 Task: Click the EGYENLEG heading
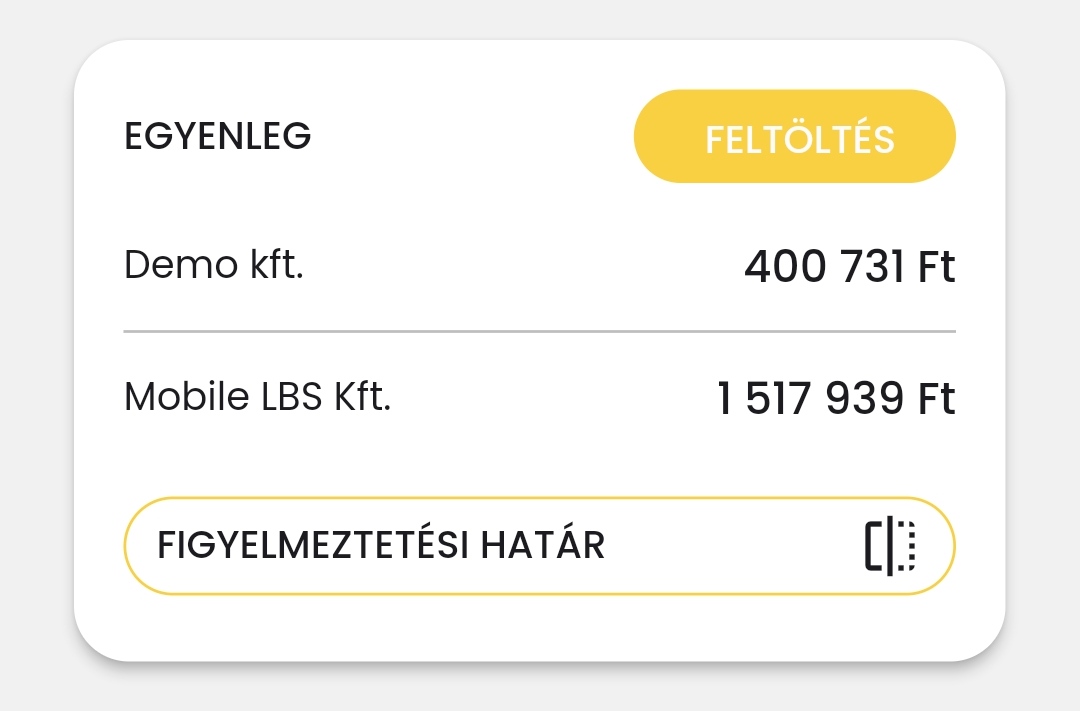217,137
